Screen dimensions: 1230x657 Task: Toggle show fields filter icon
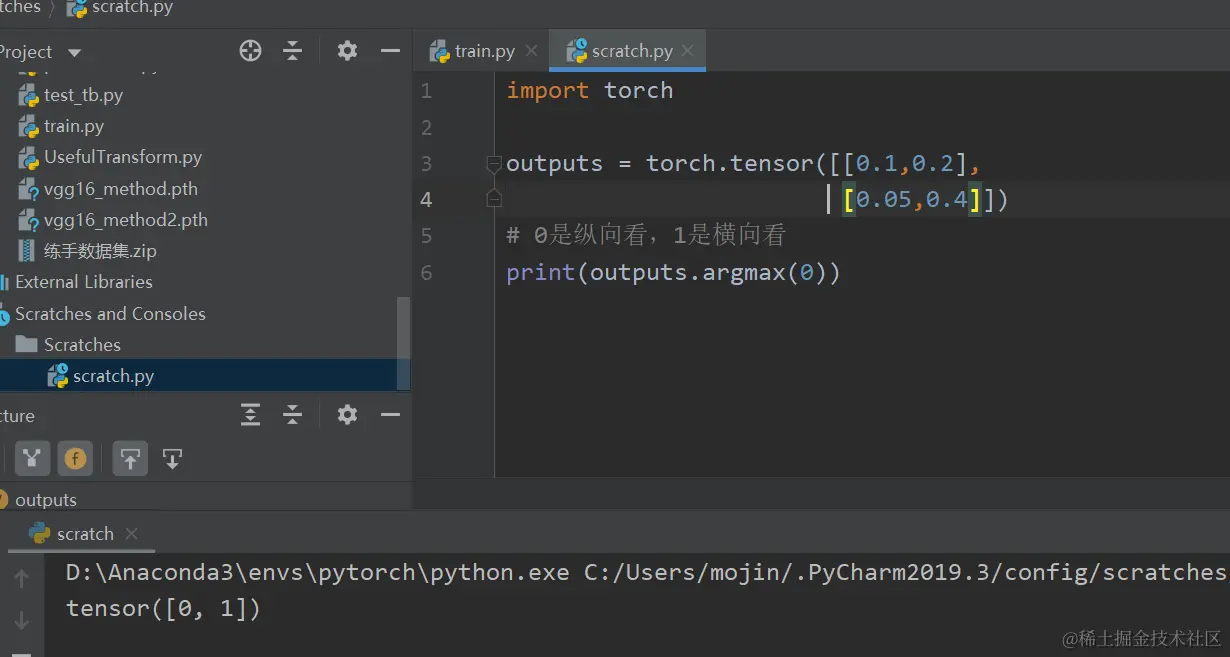click(x=75, y=459)
